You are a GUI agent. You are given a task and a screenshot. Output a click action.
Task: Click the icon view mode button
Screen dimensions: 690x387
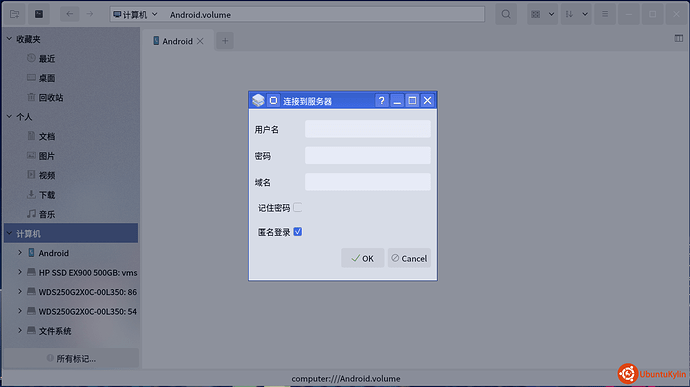tap(536, 14)
